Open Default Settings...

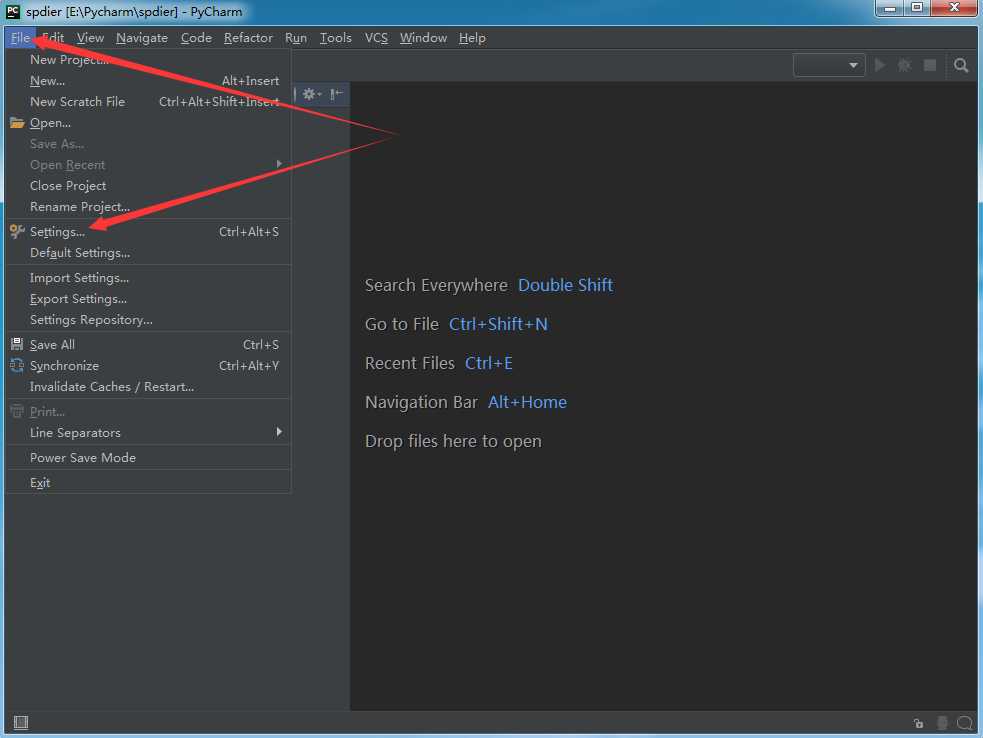pyautogui.click(x=148, y=253)
